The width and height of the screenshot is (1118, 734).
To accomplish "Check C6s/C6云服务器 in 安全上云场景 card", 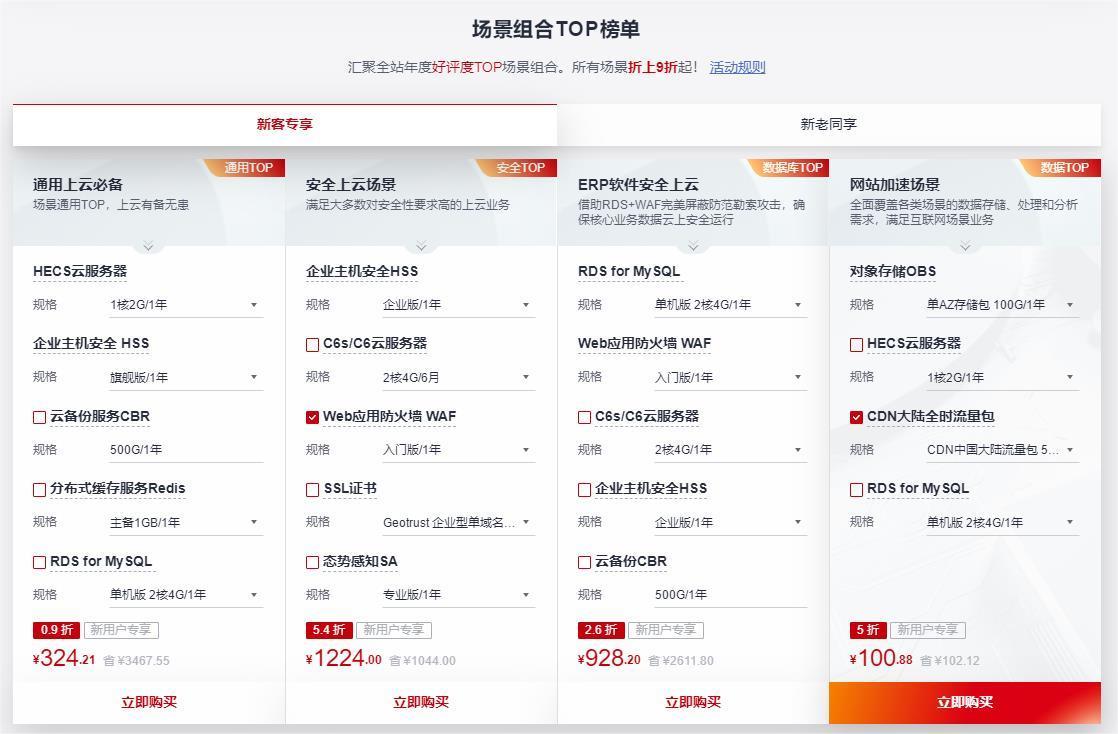I will click(312, 345).
